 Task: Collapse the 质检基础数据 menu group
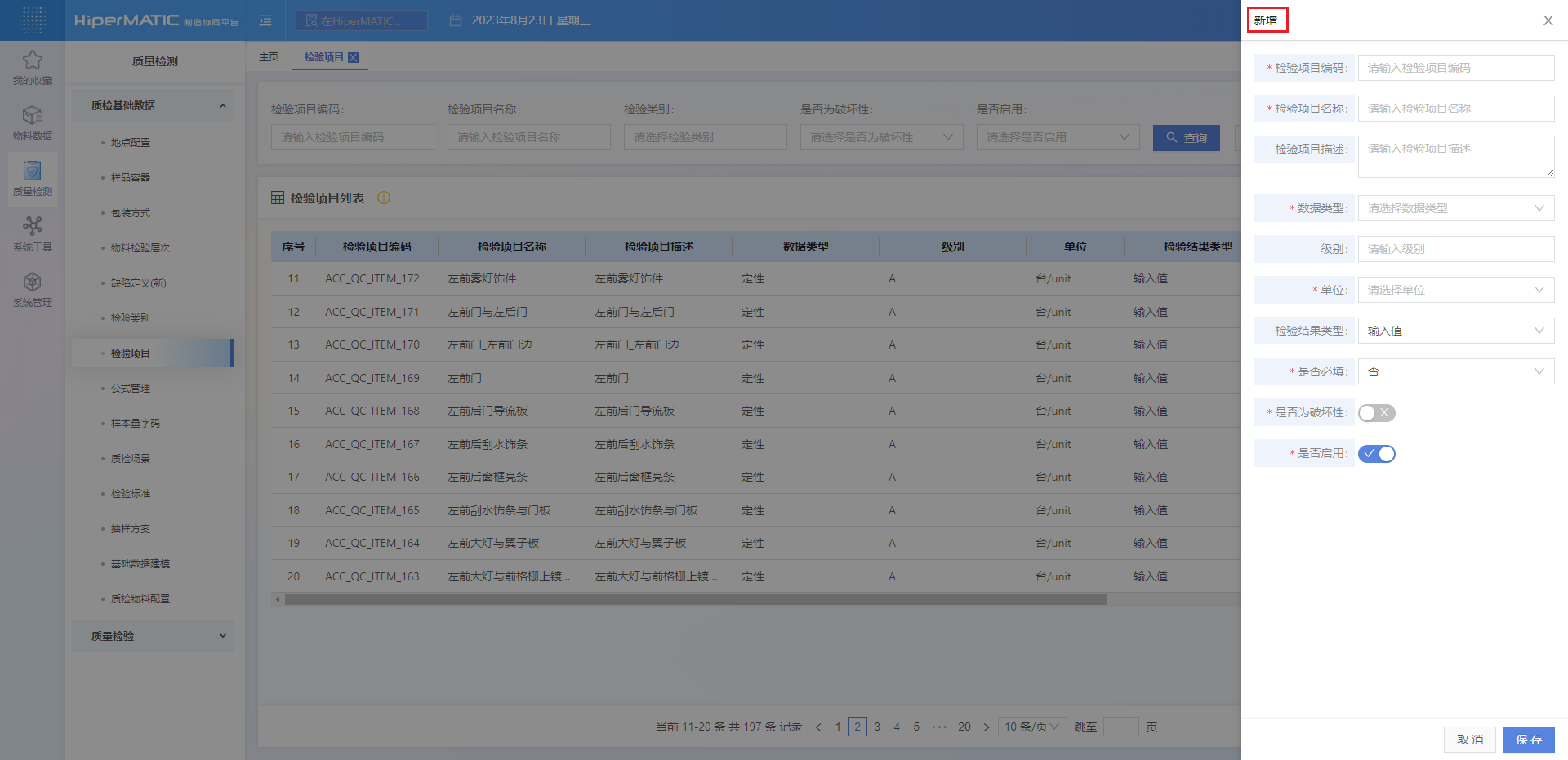click(x=153, y=105)
